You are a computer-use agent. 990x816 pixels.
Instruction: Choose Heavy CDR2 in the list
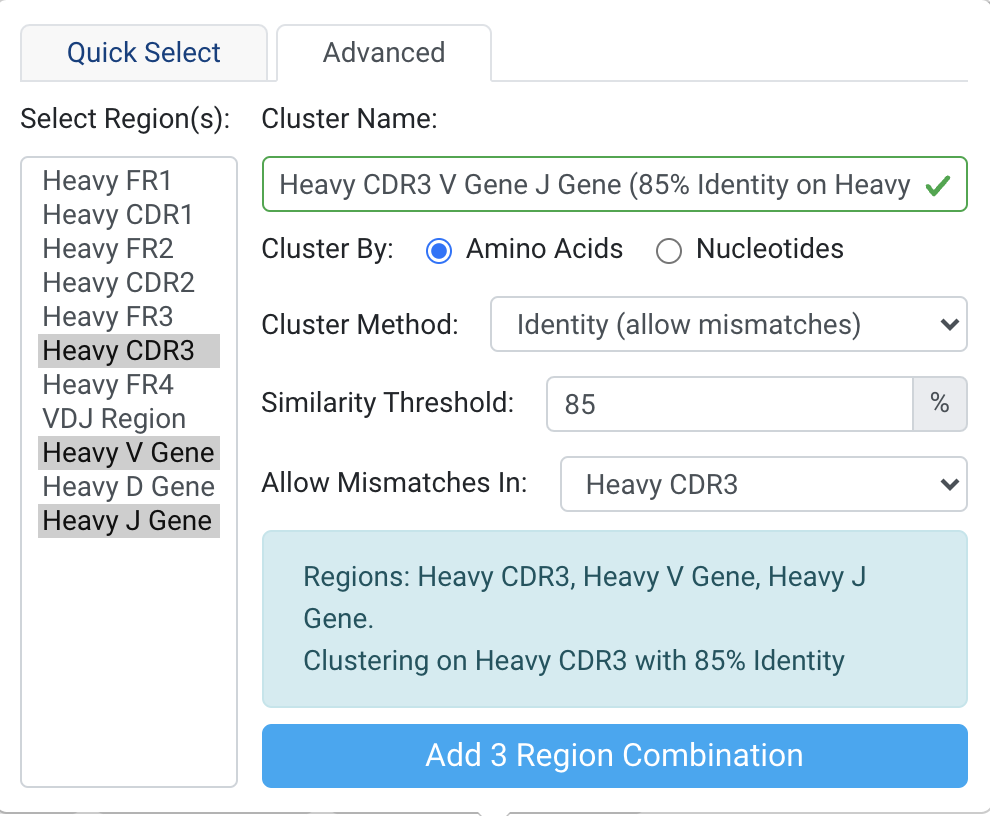tap(118, 283)
